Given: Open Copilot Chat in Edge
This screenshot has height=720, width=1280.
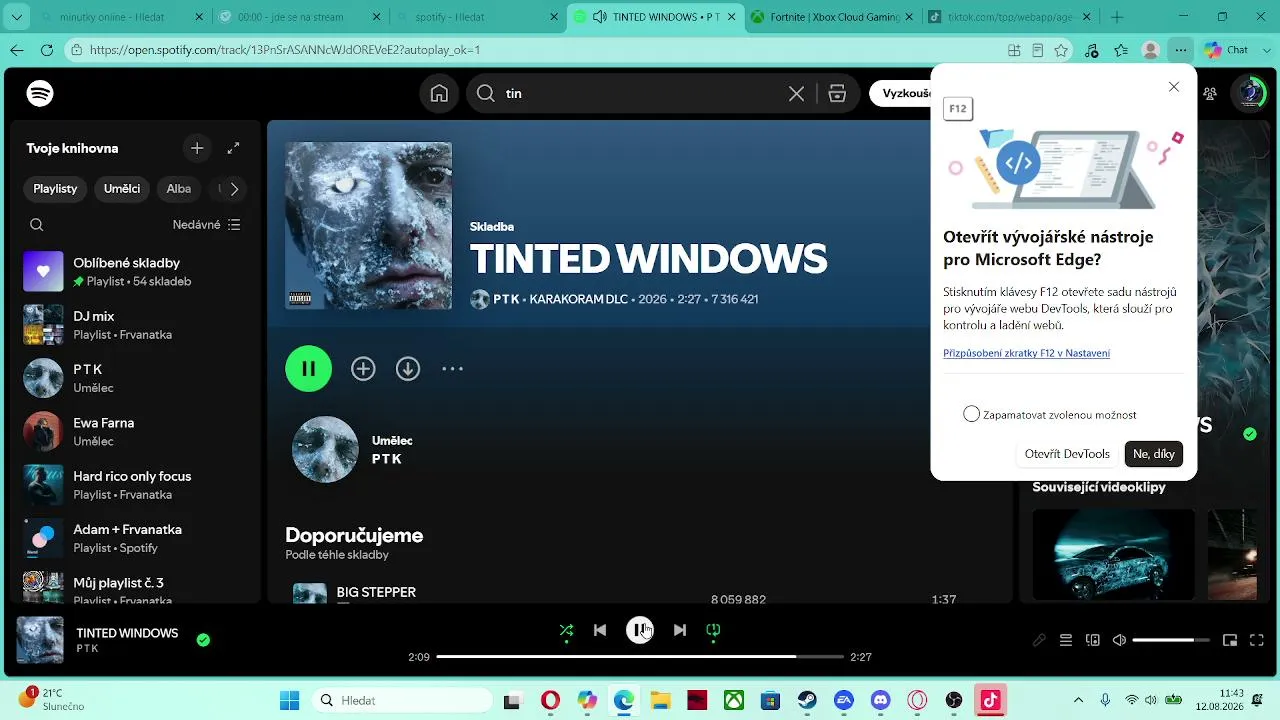Looking at the screenshot, I should (x=1227, y=50).
